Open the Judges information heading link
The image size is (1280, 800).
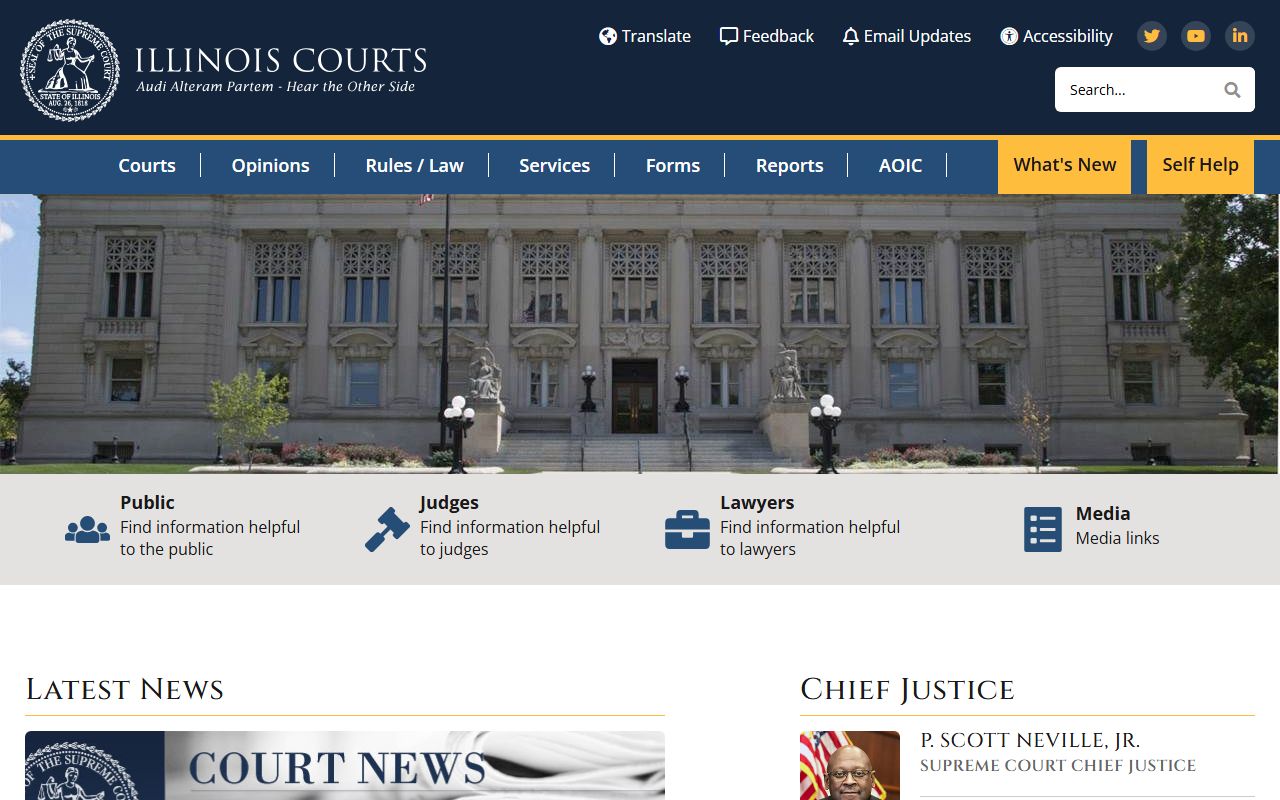pos(449,503)
